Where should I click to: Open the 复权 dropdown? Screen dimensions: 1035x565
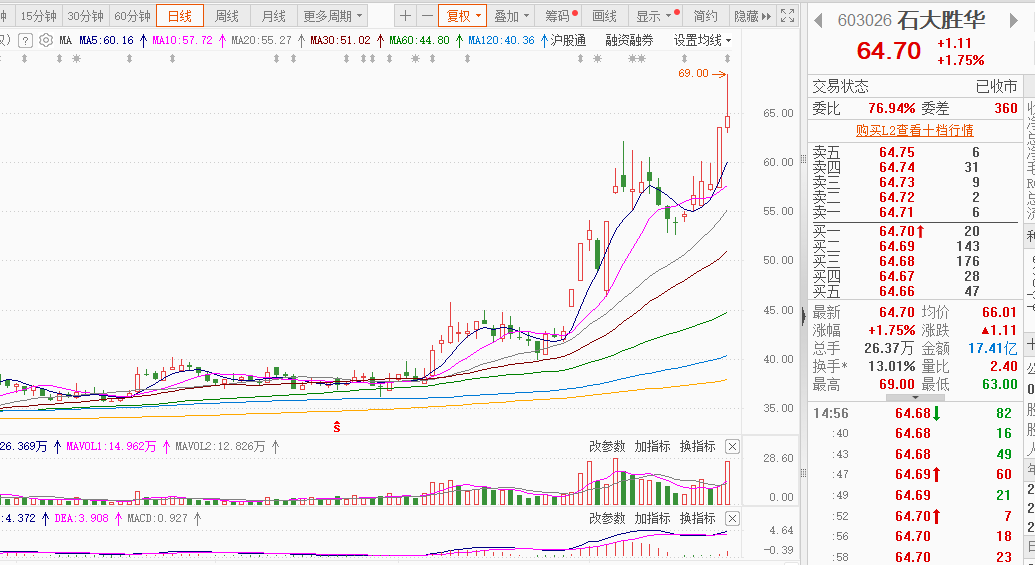(x=463, y=16)
